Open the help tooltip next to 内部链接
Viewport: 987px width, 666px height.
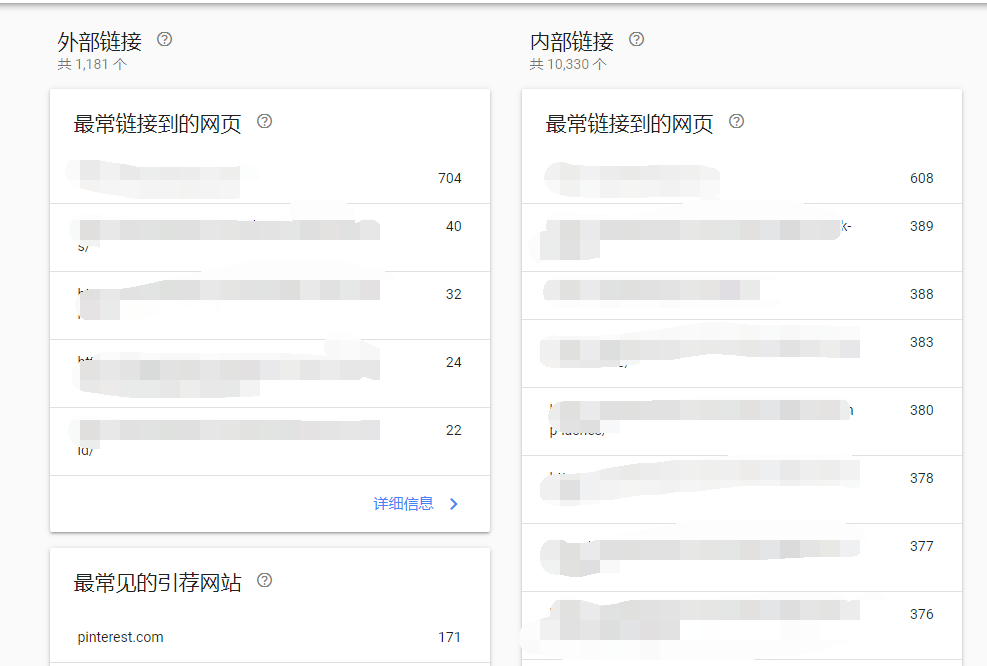coord(637,39)
